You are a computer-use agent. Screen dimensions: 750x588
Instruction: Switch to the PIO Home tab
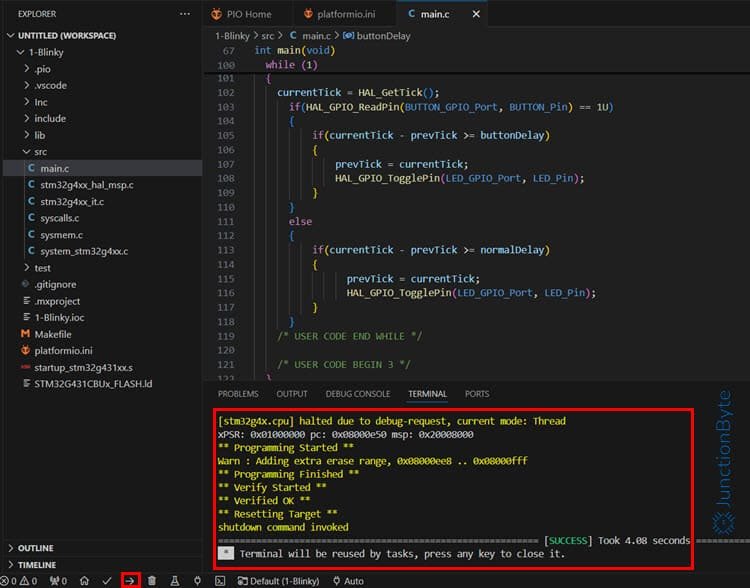click(242, 14)
